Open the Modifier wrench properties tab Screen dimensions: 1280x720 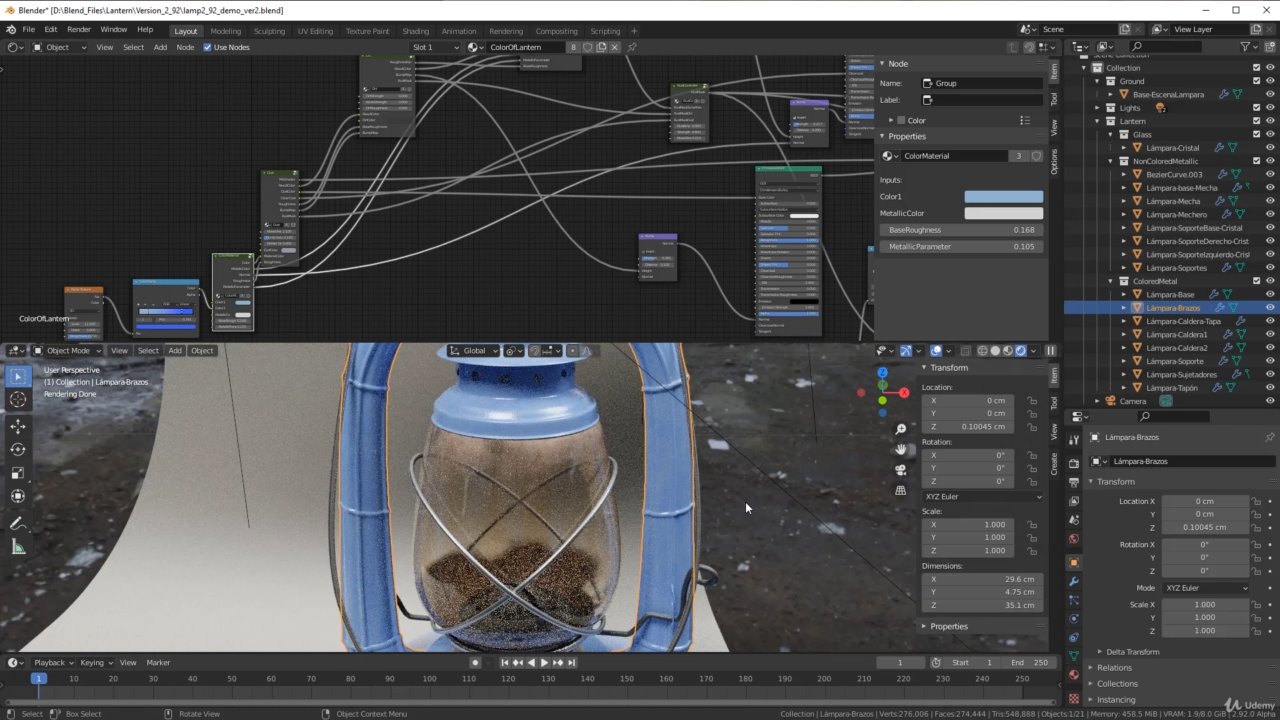1074,581
